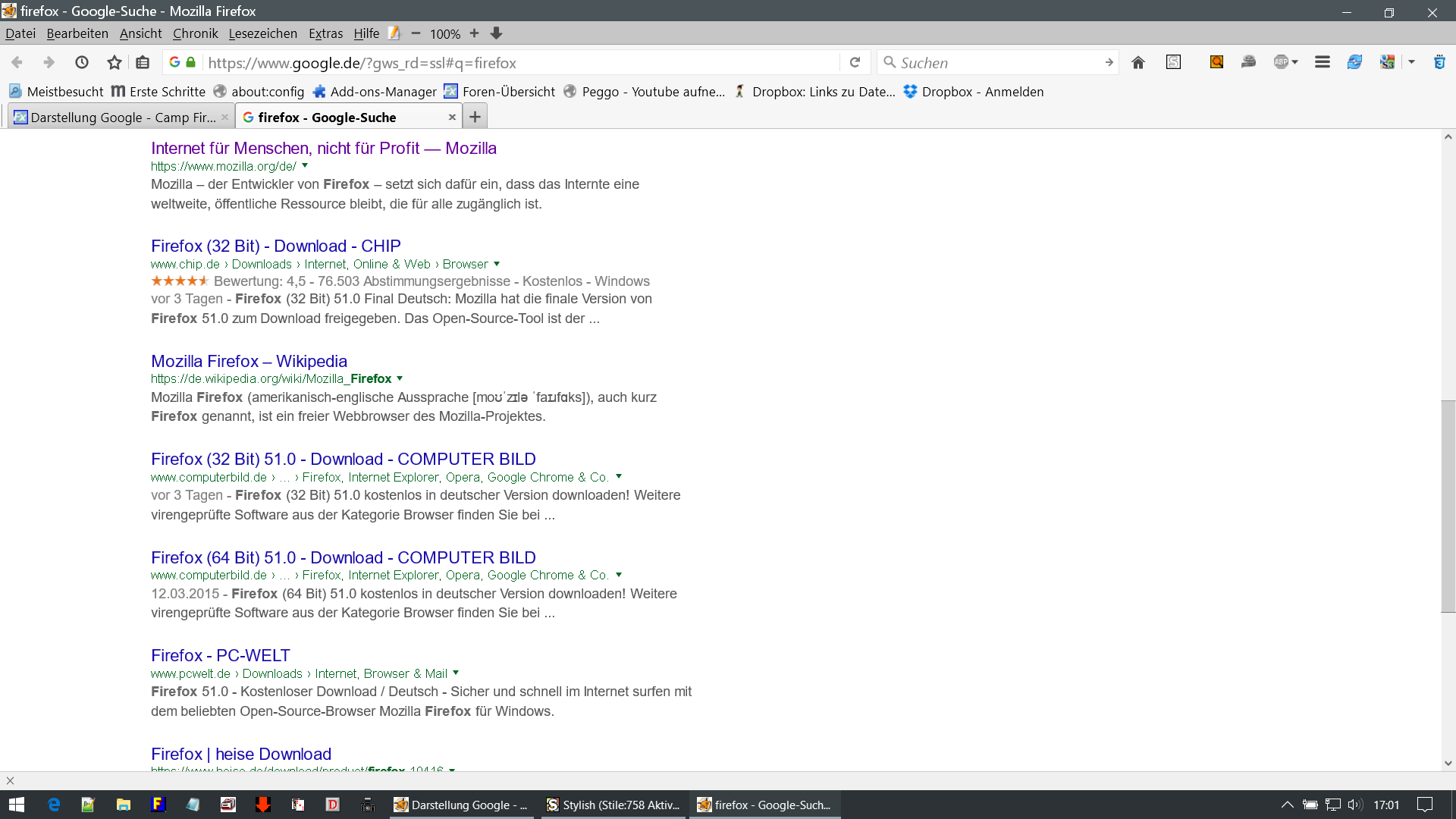Click the zoom out minus icon
This screenshot has width=1456, height=819.
coord(416,33)
